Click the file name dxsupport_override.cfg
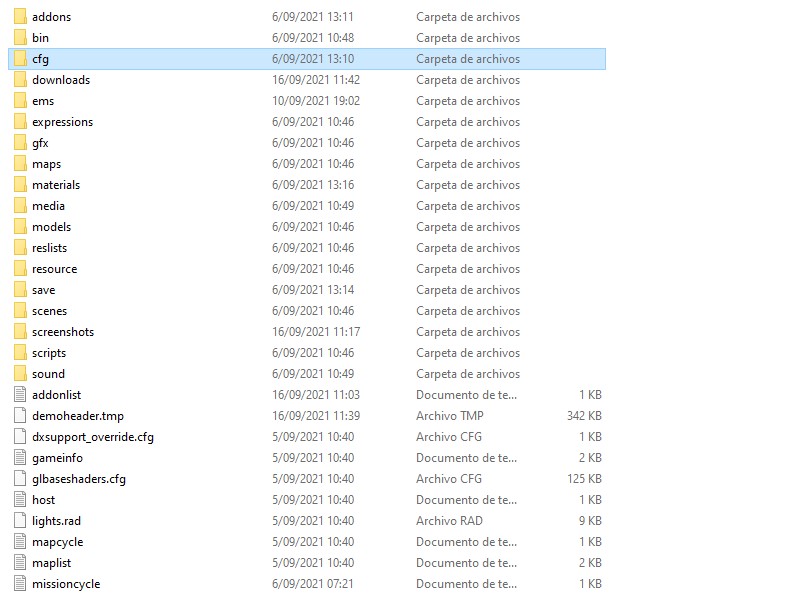The image size is (798, 594). (x=93, y=437)
